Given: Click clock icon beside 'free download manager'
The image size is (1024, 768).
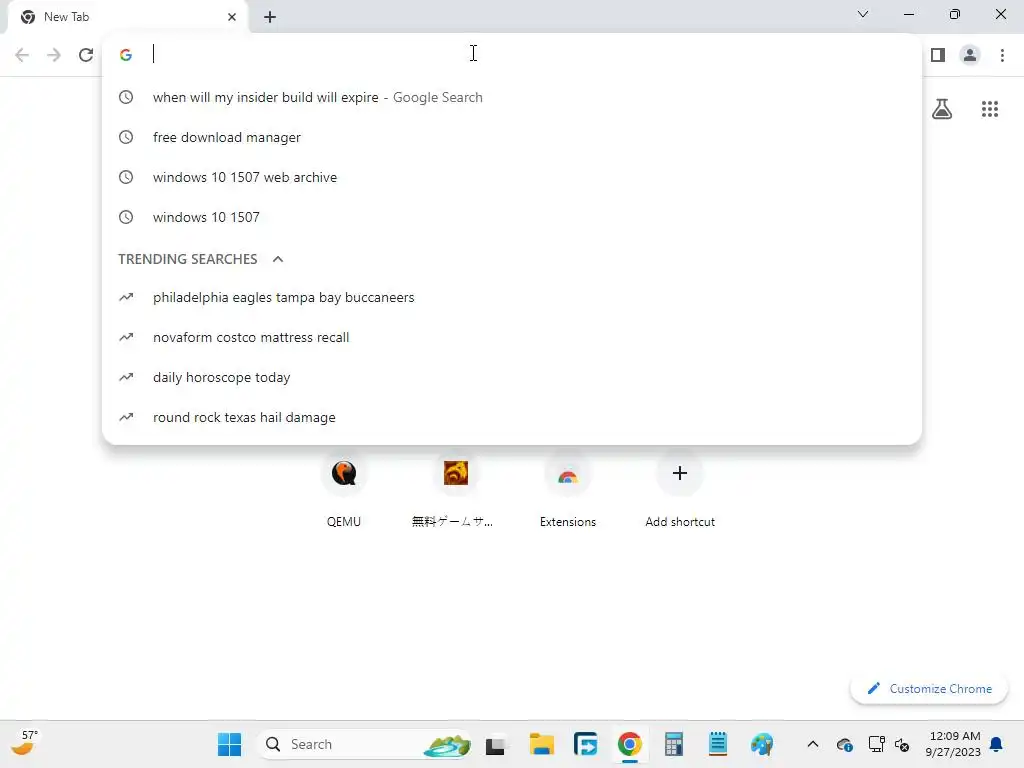Looking at the screenshot, I should pos(126,137).
